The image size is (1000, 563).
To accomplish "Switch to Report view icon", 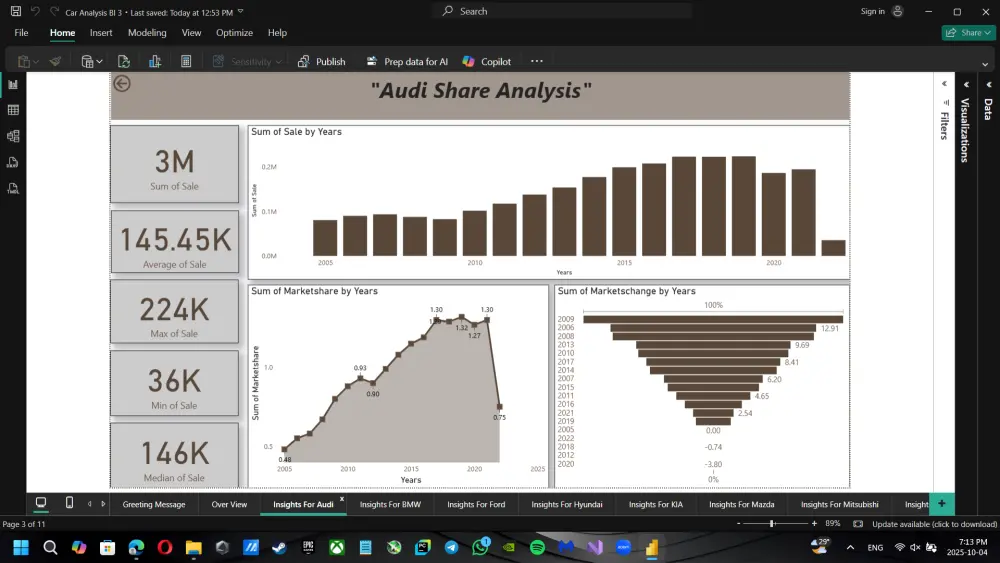I will (x=13, y=84).
